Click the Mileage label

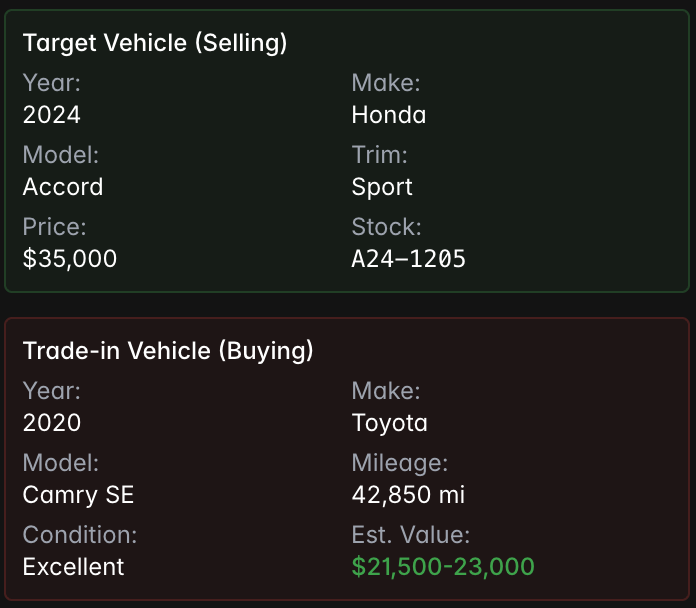400,463
